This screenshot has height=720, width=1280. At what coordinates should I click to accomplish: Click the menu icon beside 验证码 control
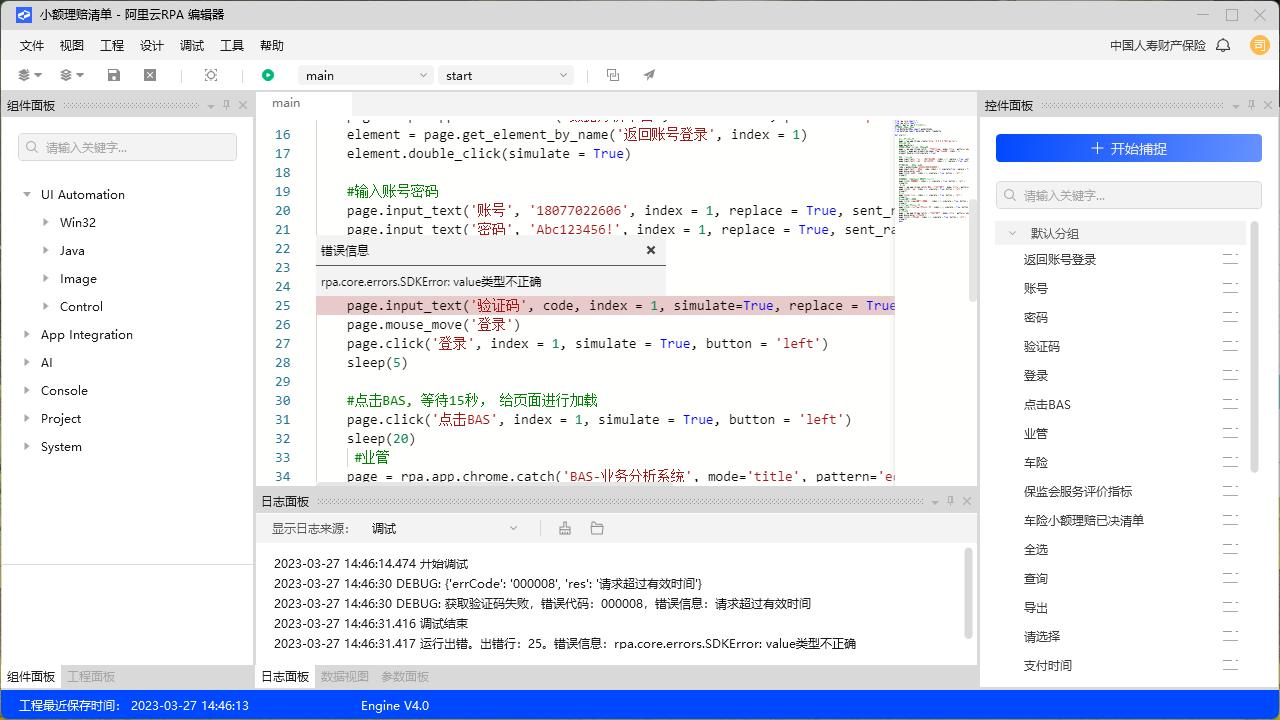click(1231, 347)
